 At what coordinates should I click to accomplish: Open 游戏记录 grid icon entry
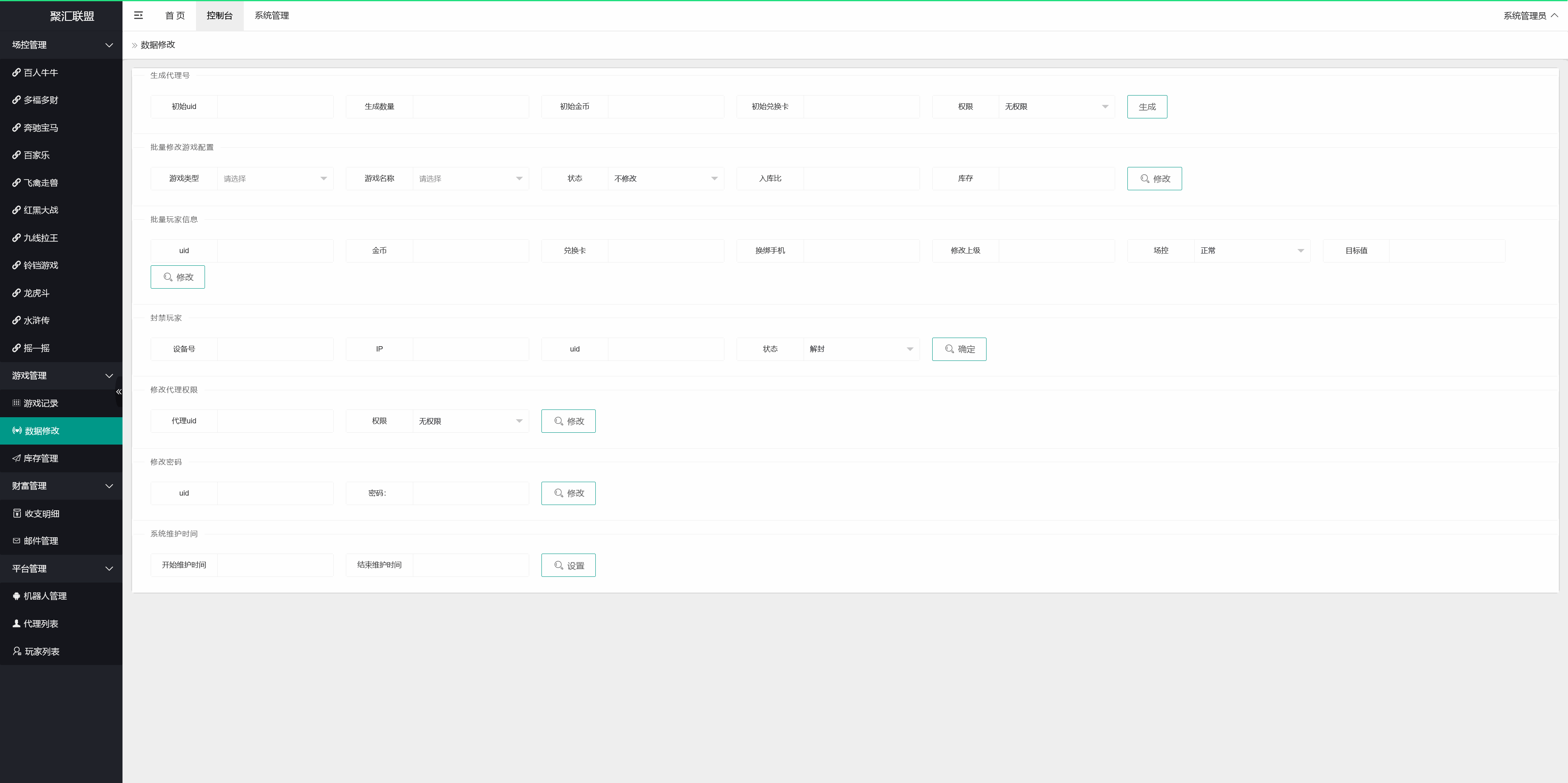[x=41, y=403]
